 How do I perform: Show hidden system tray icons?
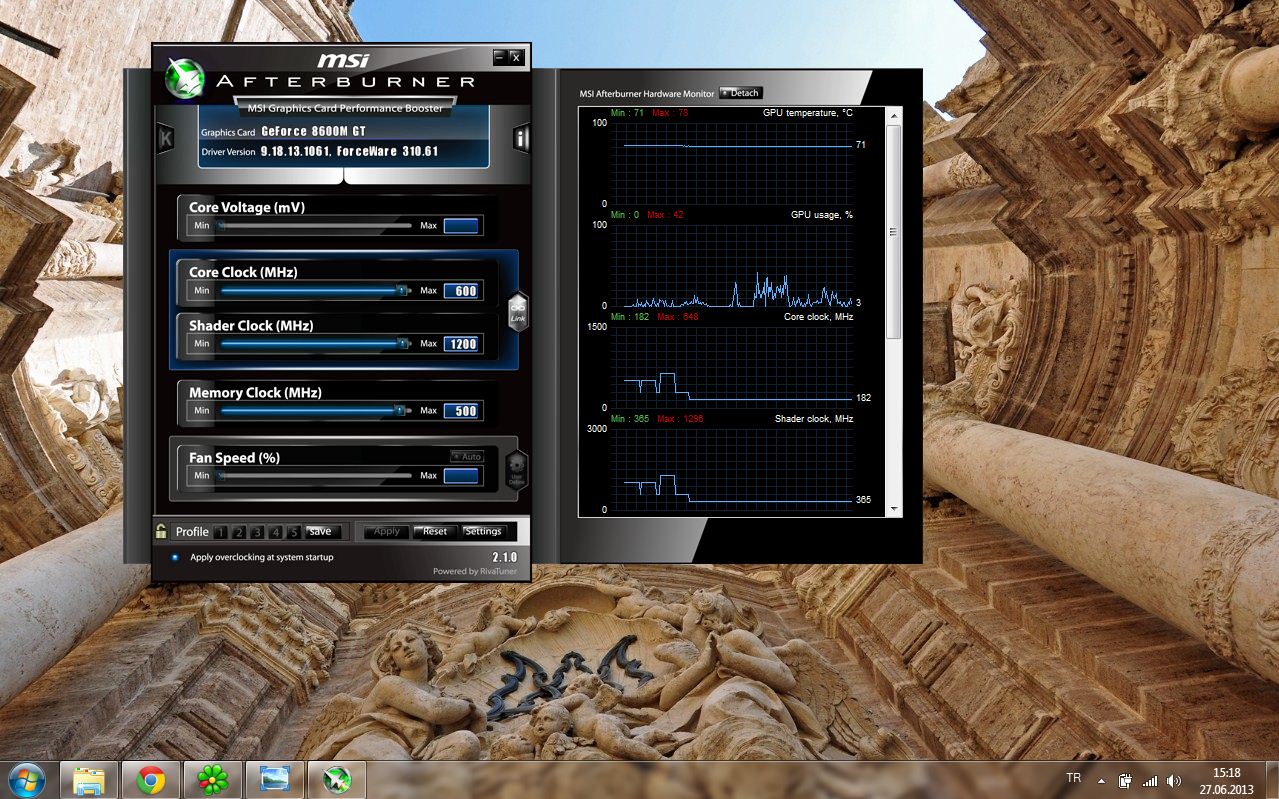(1101, 780)
